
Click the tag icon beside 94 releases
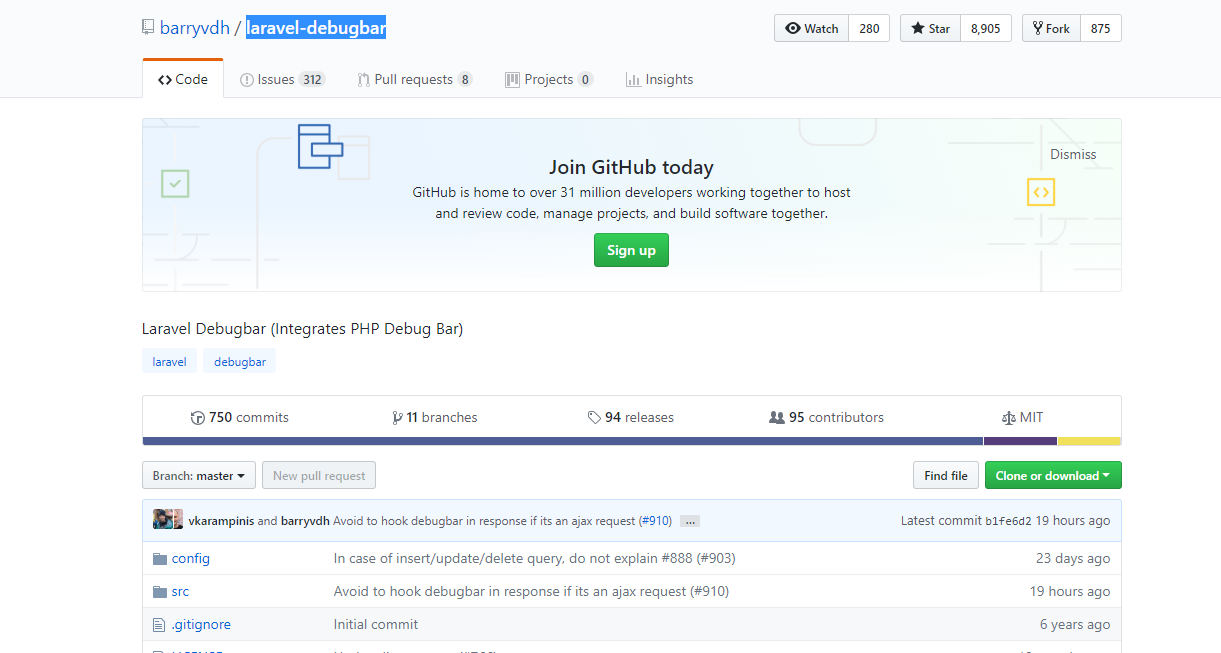click(594, 418)
